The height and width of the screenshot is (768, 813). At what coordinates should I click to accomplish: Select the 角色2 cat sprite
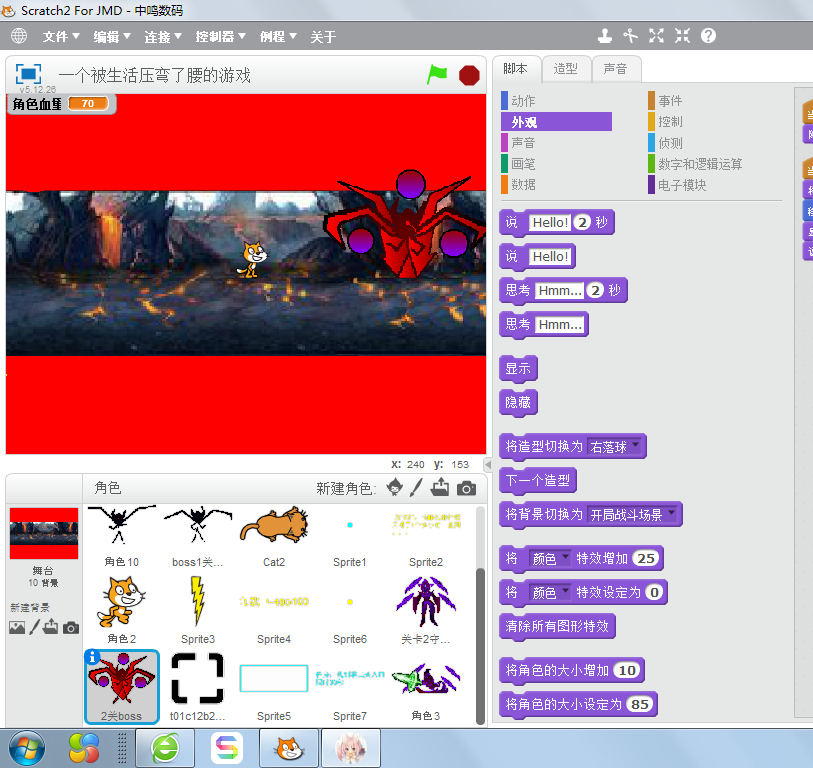(121, 610)
